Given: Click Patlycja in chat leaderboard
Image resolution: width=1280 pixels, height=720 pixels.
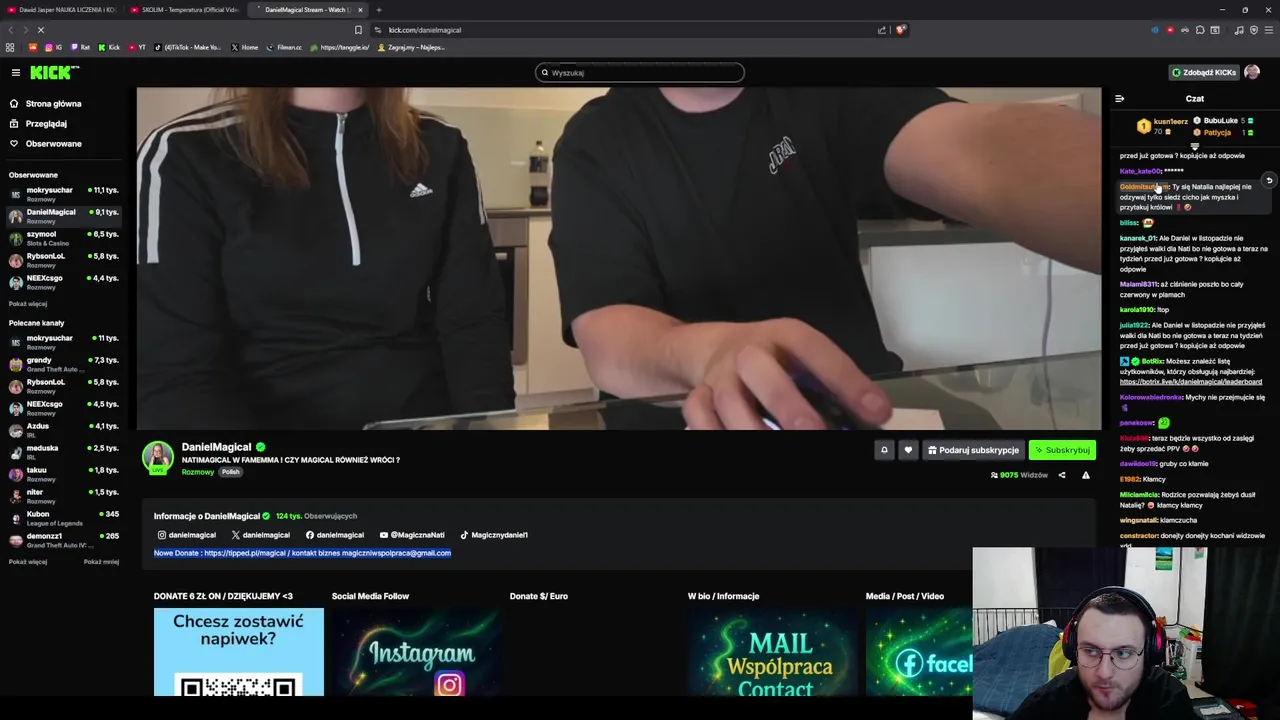Looking at the screenshot, I should (x=1217, y=132).
